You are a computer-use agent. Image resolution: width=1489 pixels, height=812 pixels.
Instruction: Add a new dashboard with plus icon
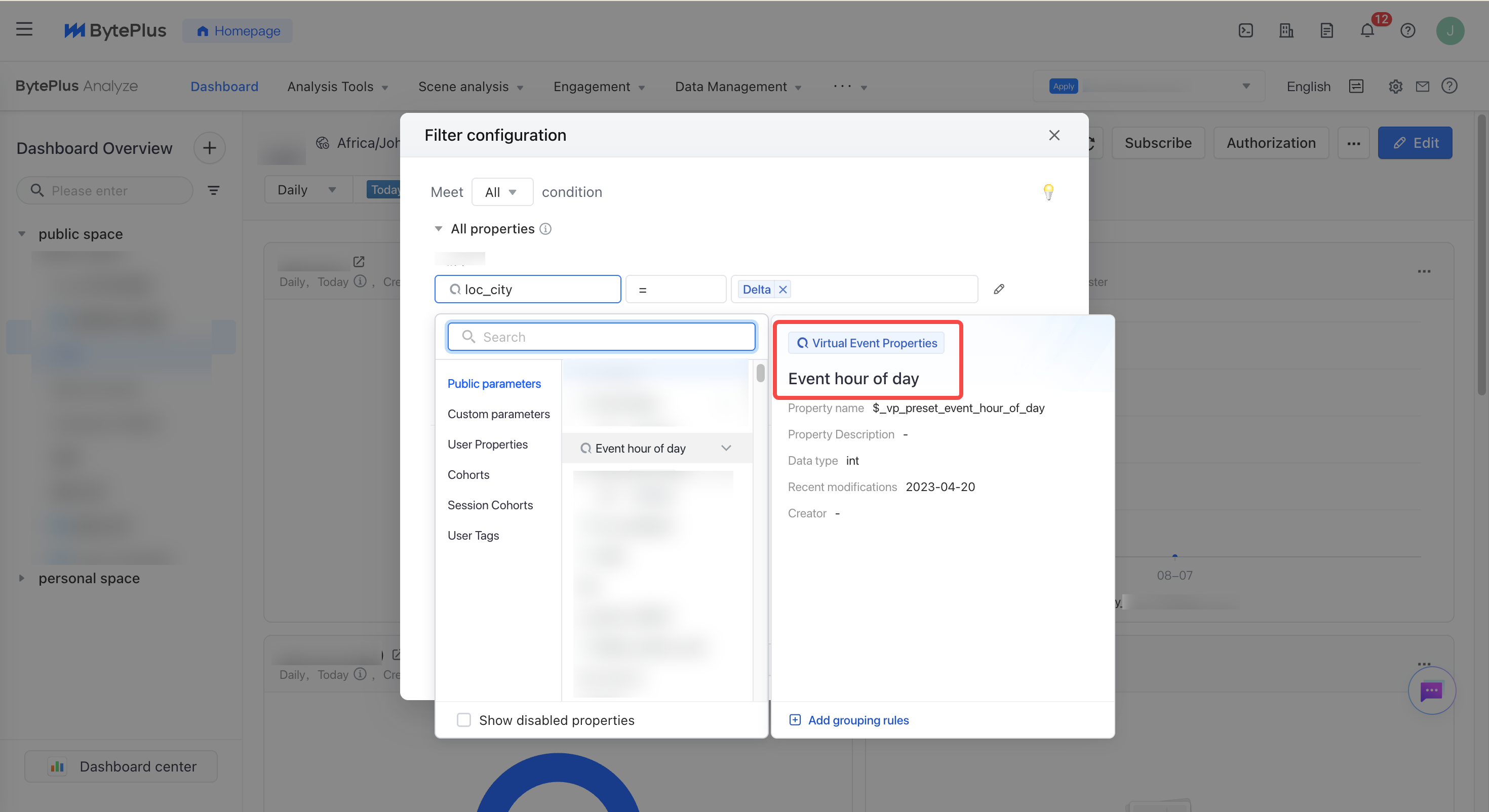click(x=209, y=148)
